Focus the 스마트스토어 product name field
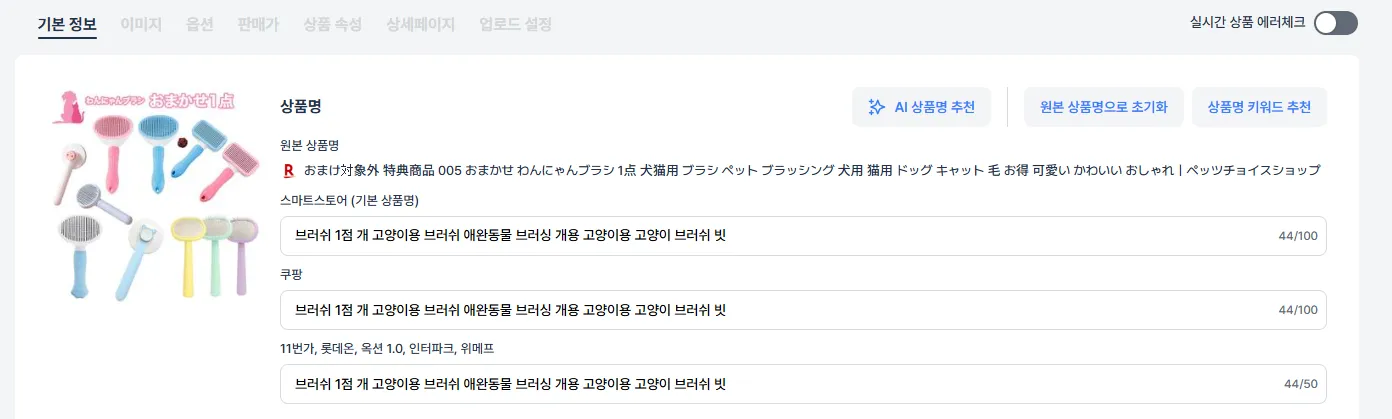 803,236
